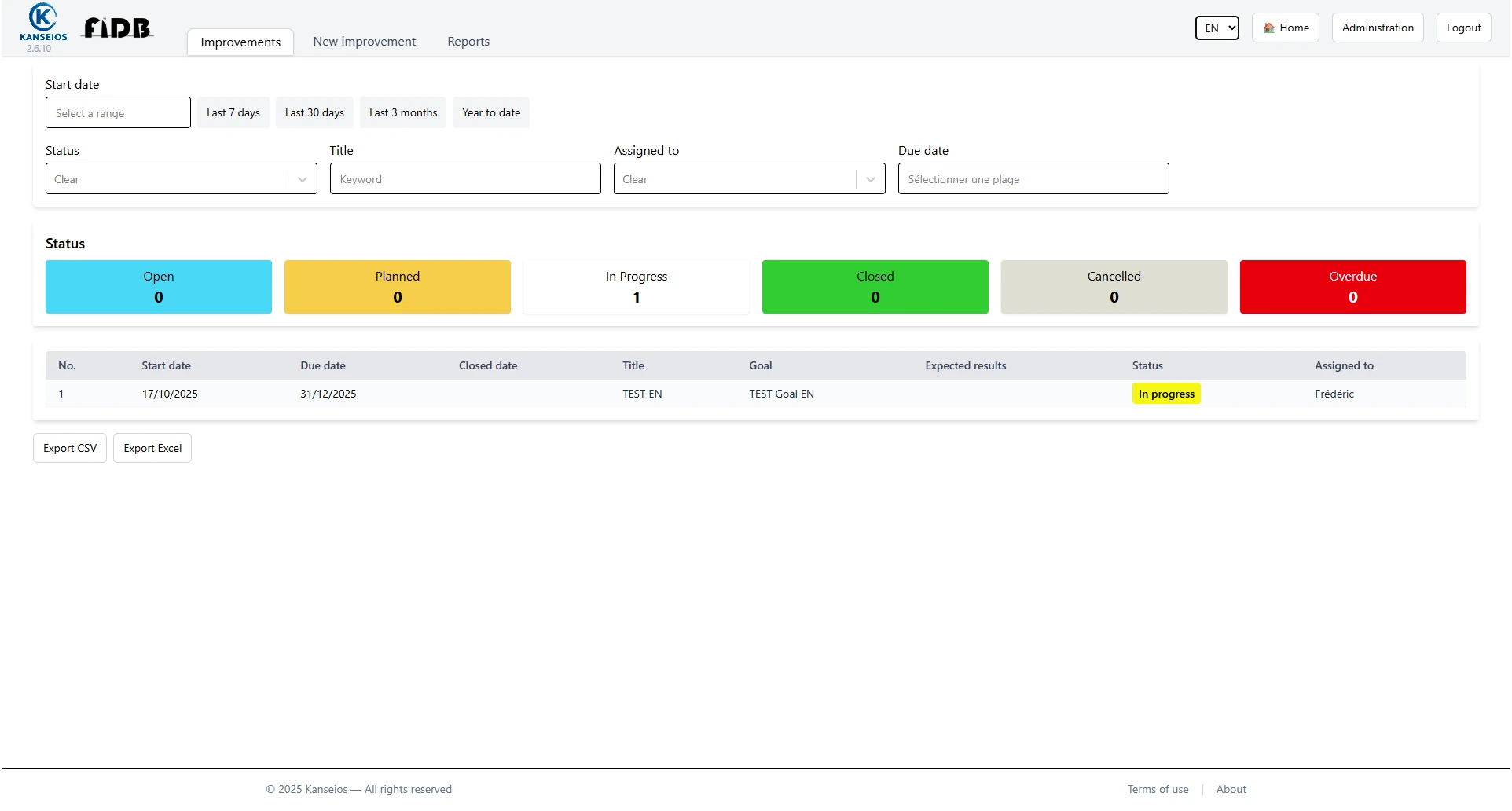Apply the Last 30 days filter

pyautogui.click(x=314, y=112)
